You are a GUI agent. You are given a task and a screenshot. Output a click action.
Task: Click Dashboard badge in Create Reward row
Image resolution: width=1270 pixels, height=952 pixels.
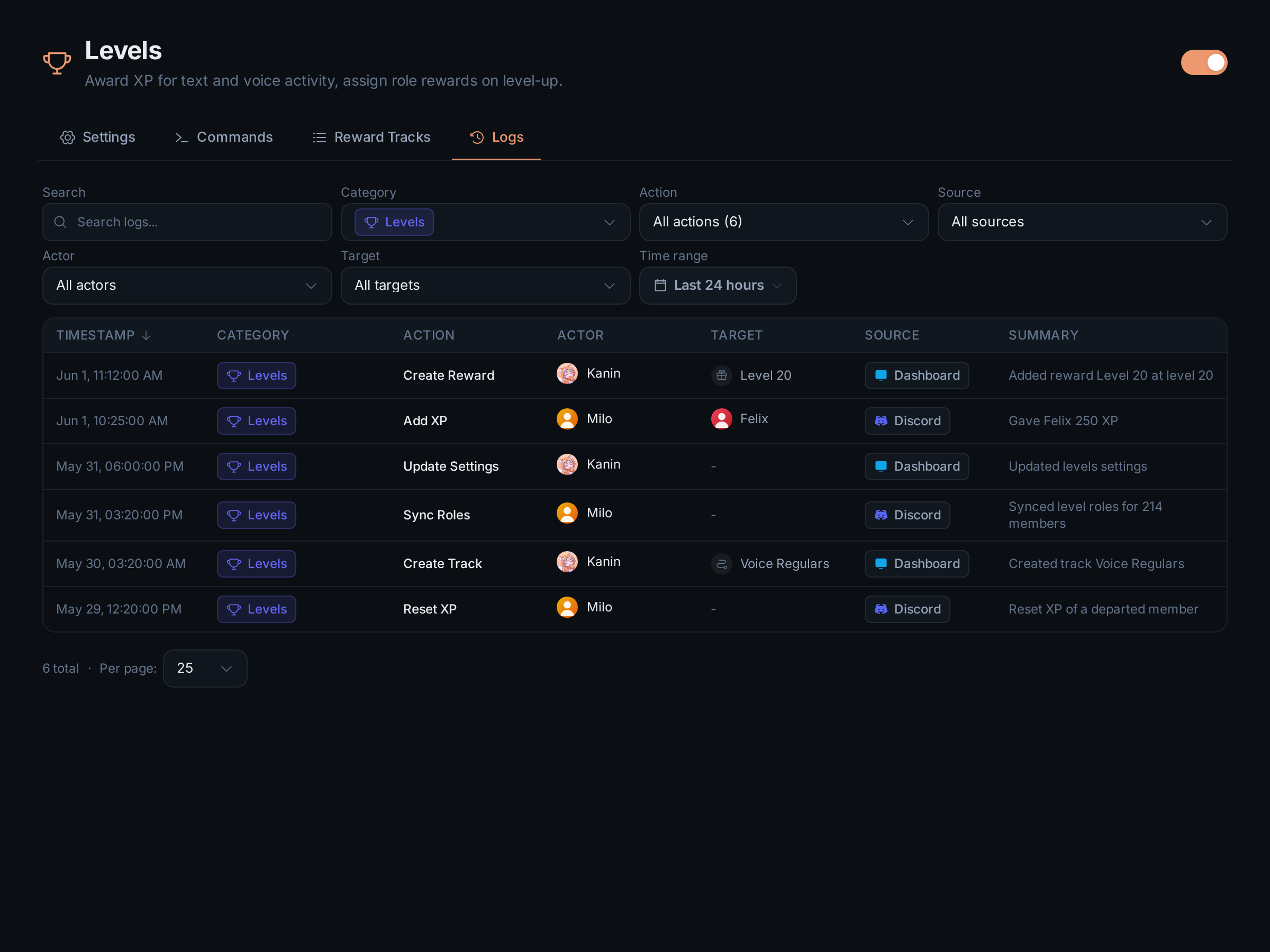click(917, 376)
